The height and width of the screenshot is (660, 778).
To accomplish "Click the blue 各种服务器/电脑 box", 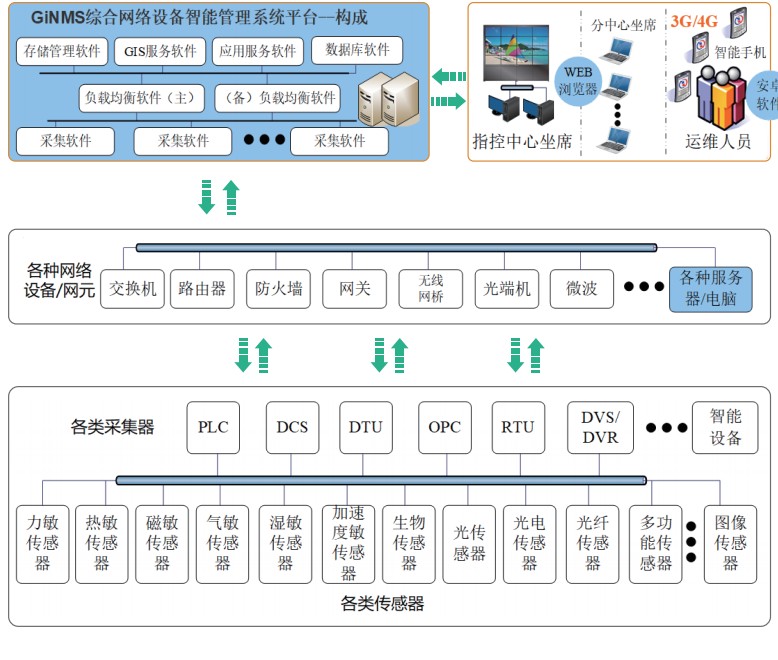I will [x=711, y=289].
